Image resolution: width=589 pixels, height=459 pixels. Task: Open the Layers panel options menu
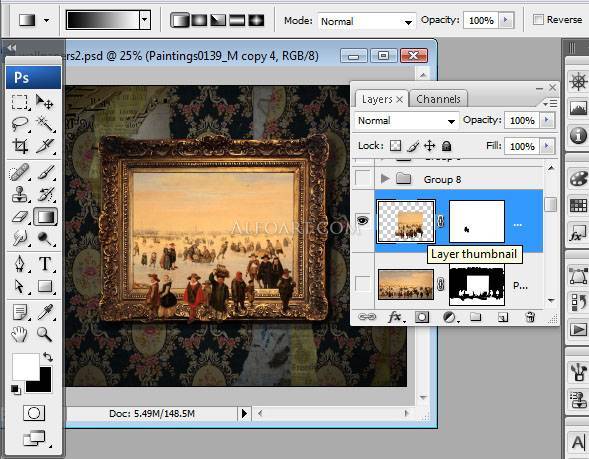[x=550, y=103]
